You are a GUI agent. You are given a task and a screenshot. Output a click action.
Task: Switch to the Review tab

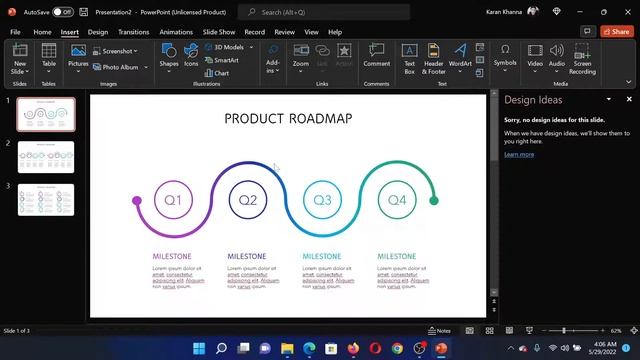click(284, 32)
